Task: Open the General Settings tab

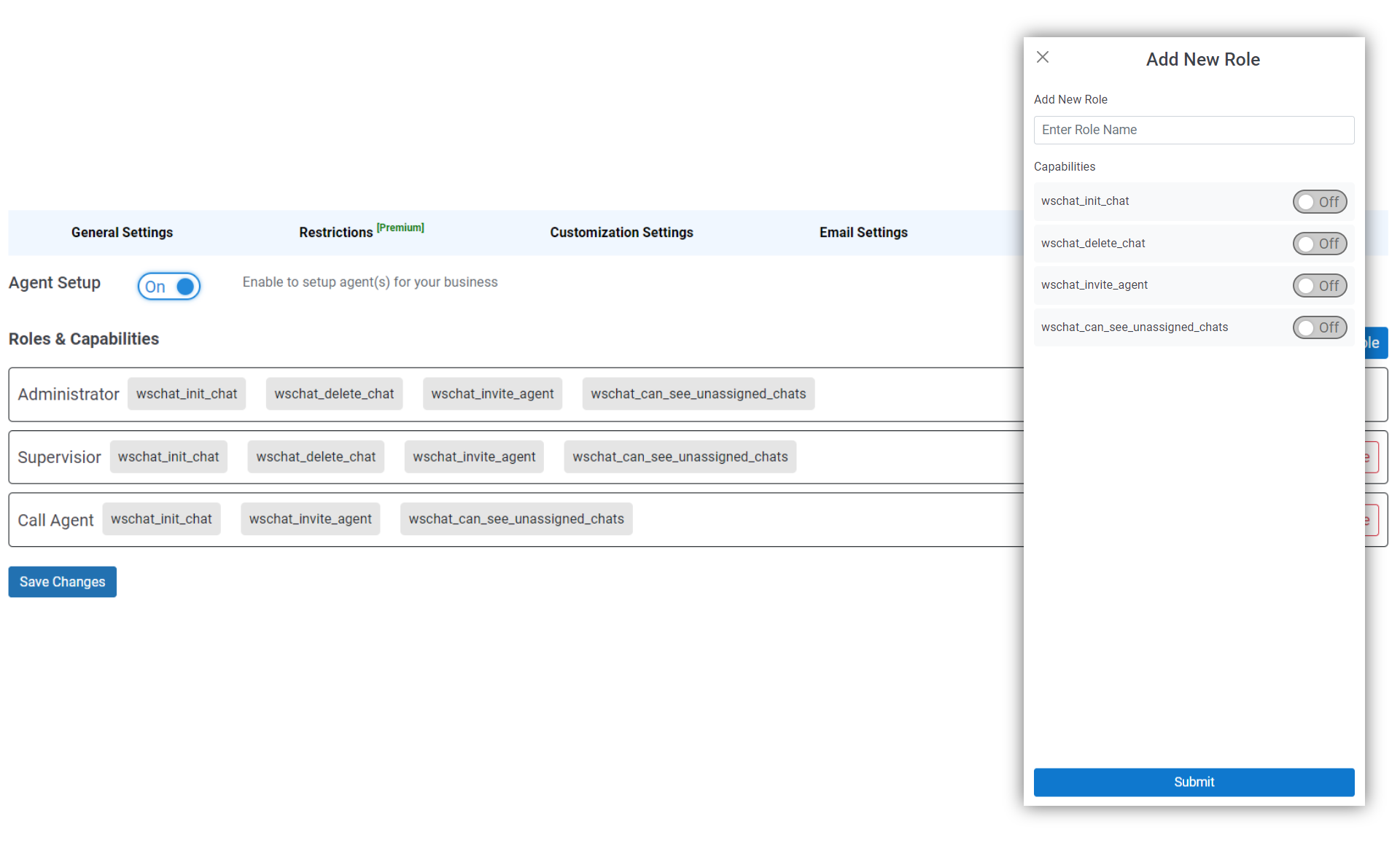Action: (x=122, y=233)
